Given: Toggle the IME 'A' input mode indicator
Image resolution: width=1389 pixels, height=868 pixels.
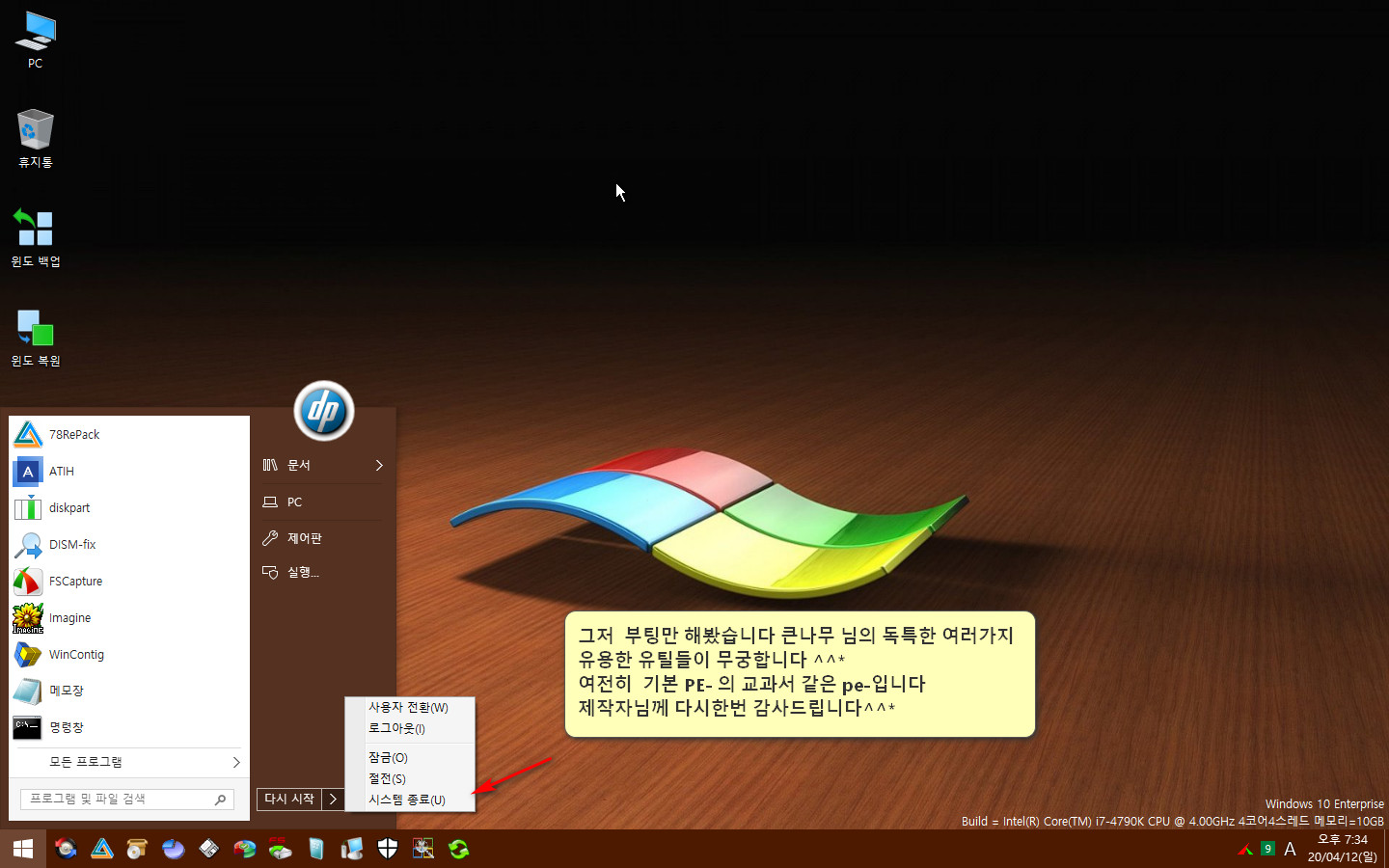Looking at the screenshot, I should point(1290,850).
